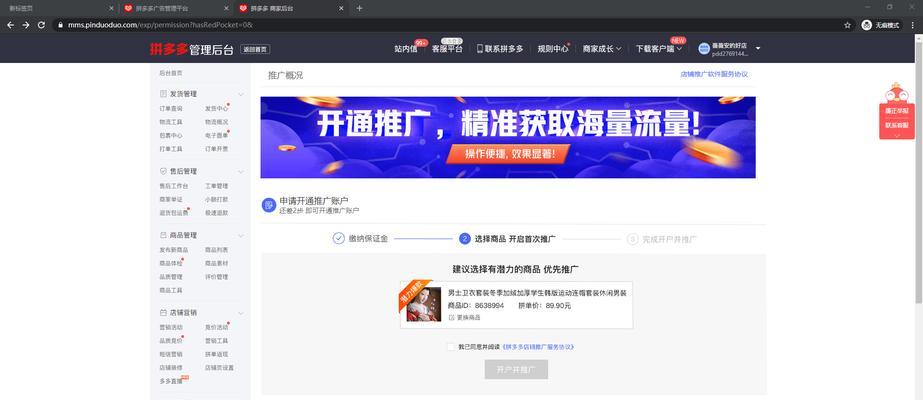
Task: Open the 商家成长 dropdown
Action: [x=602, y=49]
